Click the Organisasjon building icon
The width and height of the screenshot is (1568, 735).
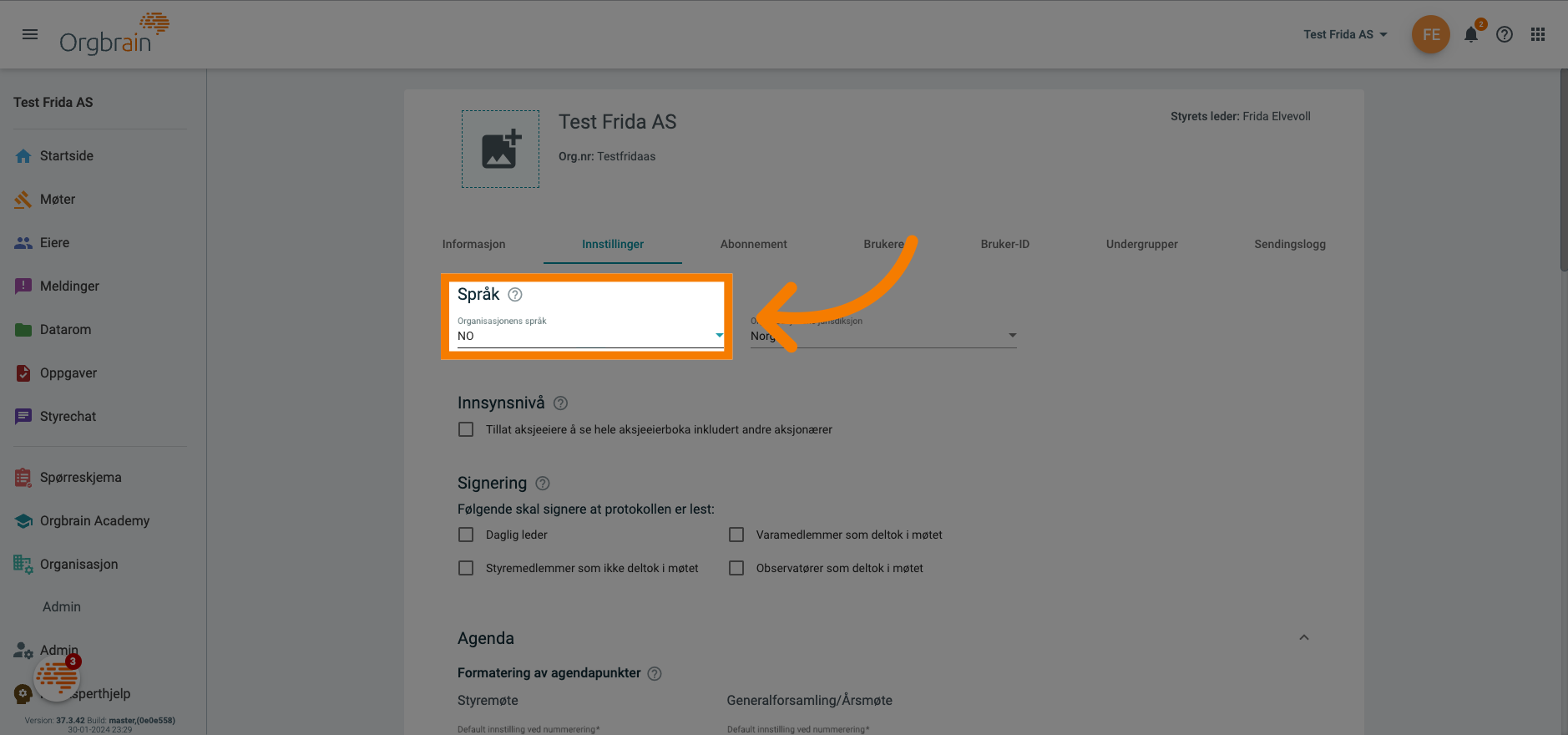pyautogui.click(x=23, y=565)
